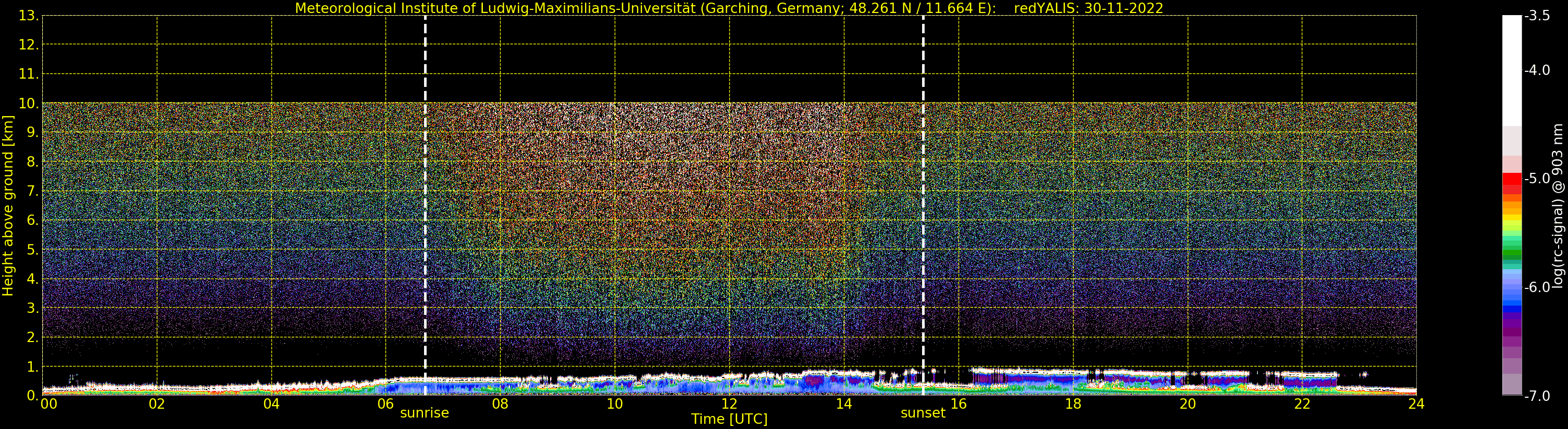Click the time axis tick '24'
The width and height of the screenshot is (1568, 429).
[1416, 403]
